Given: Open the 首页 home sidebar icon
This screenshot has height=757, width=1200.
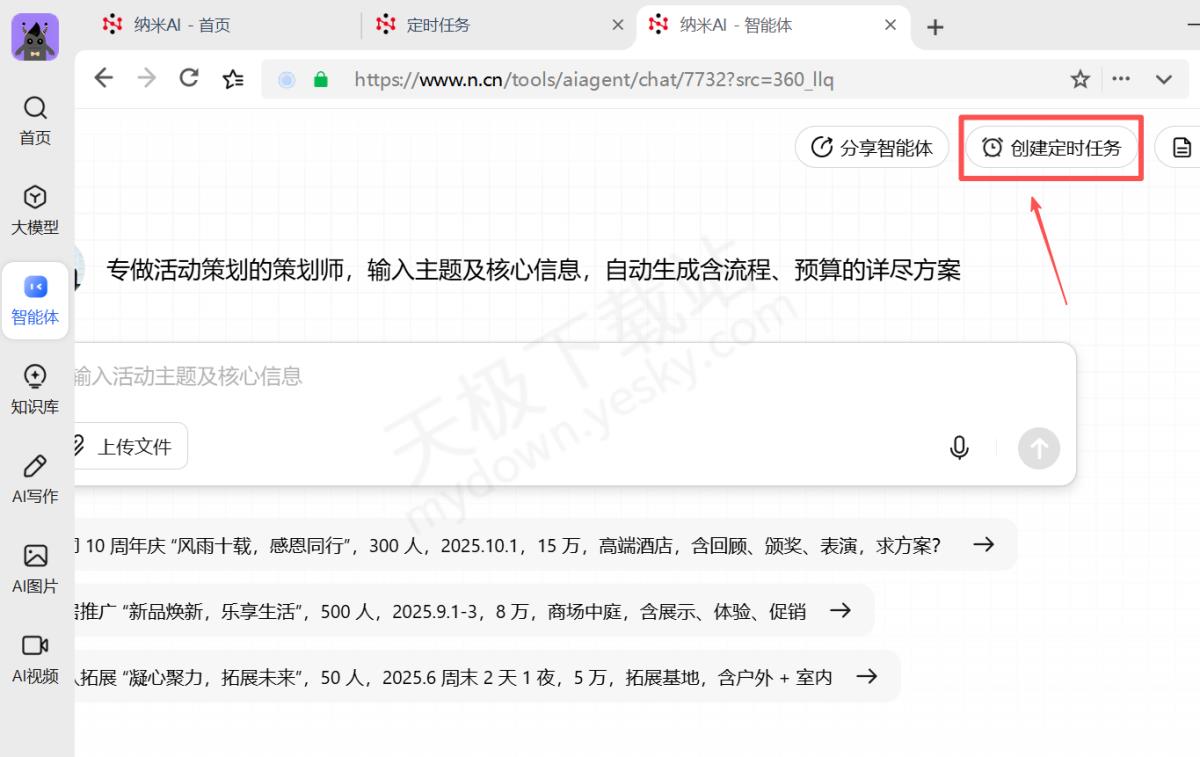Looking at the screenshot, I should pos(35,120).
